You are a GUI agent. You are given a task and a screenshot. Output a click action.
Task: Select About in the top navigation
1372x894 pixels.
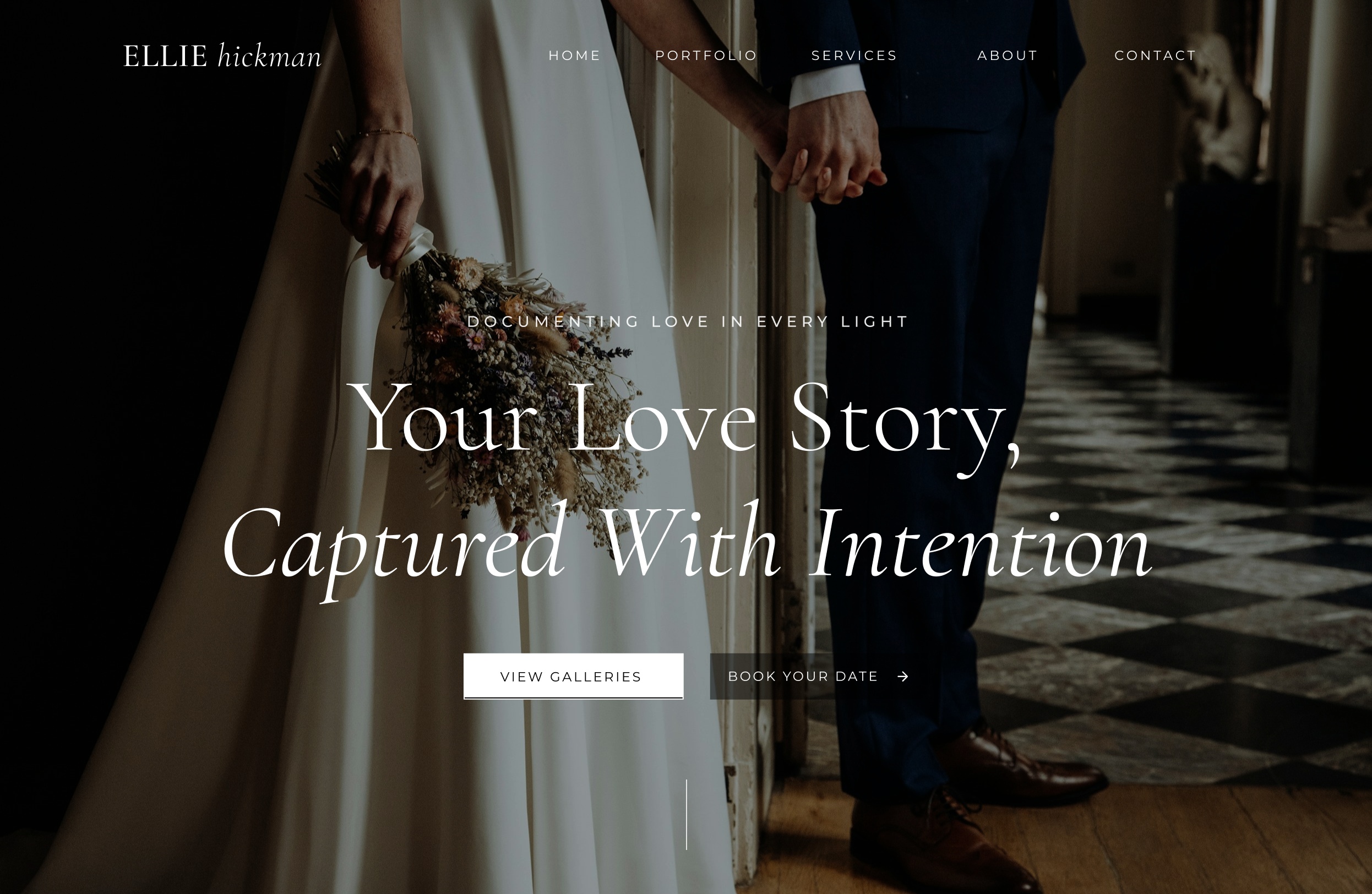pyautogui.click(x=1007, y=56)
